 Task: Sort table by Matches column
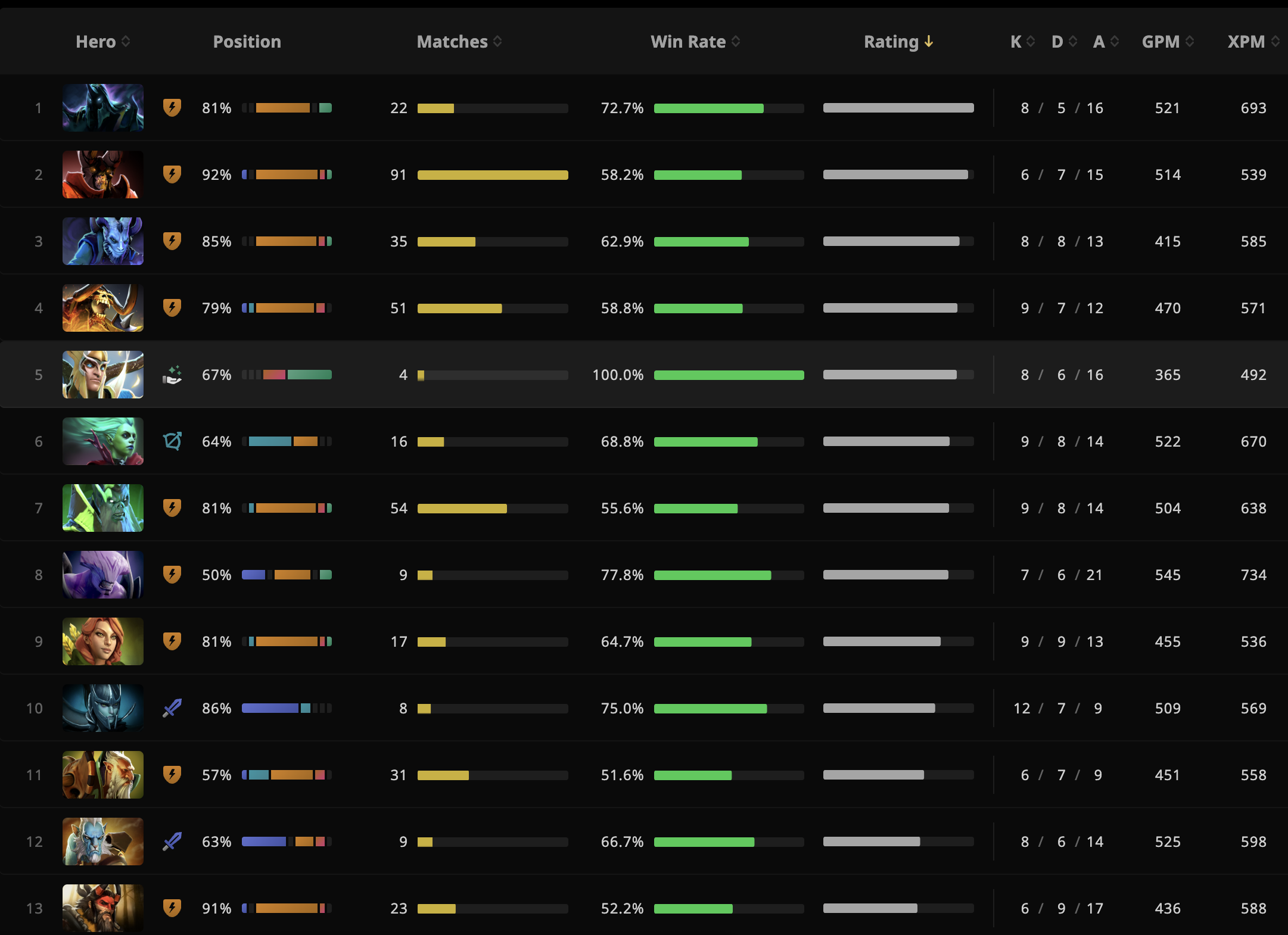pyautogui.click(x=459, y=42)
